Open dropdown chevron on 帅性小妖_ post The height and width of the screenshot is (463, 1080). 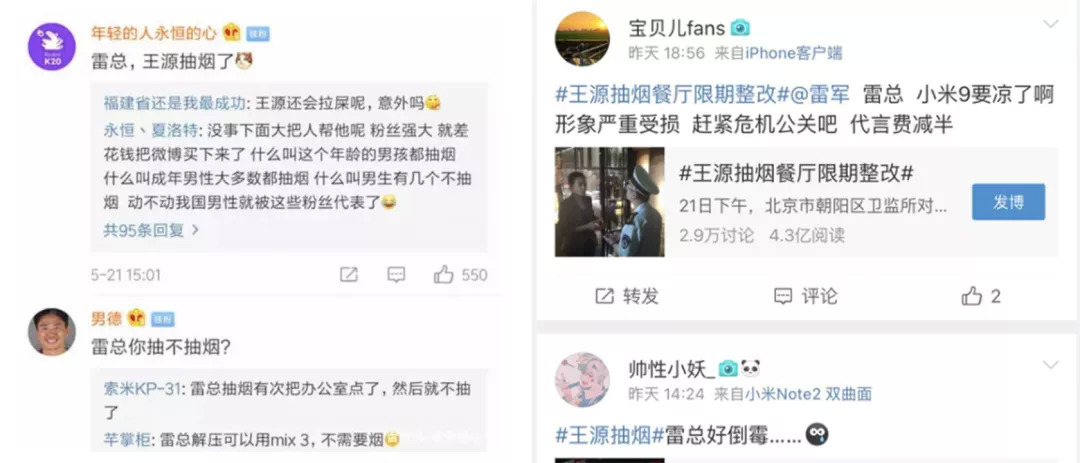1051,365
